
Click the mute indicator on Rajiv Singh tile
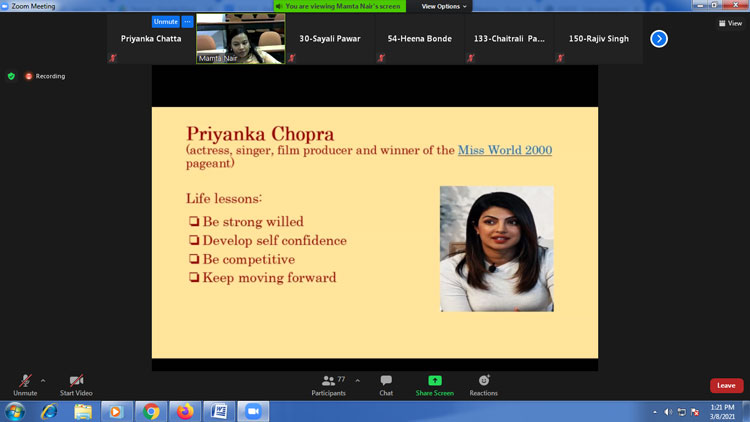[x=560, y=58]
